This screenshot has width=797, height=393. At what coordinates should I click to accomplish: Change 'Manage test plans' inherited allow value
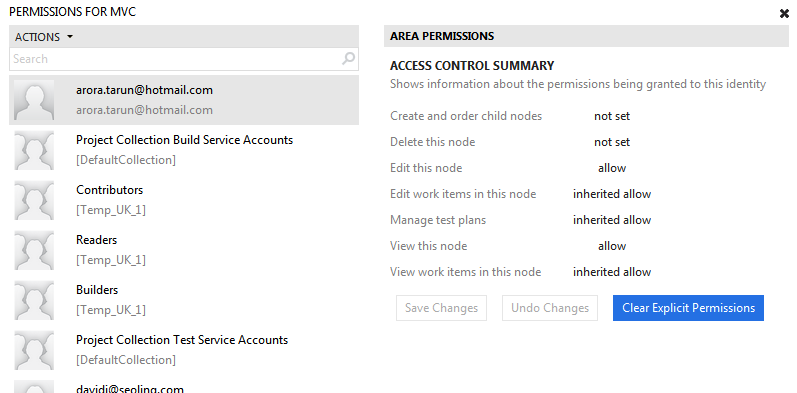(x=612, y=220)
